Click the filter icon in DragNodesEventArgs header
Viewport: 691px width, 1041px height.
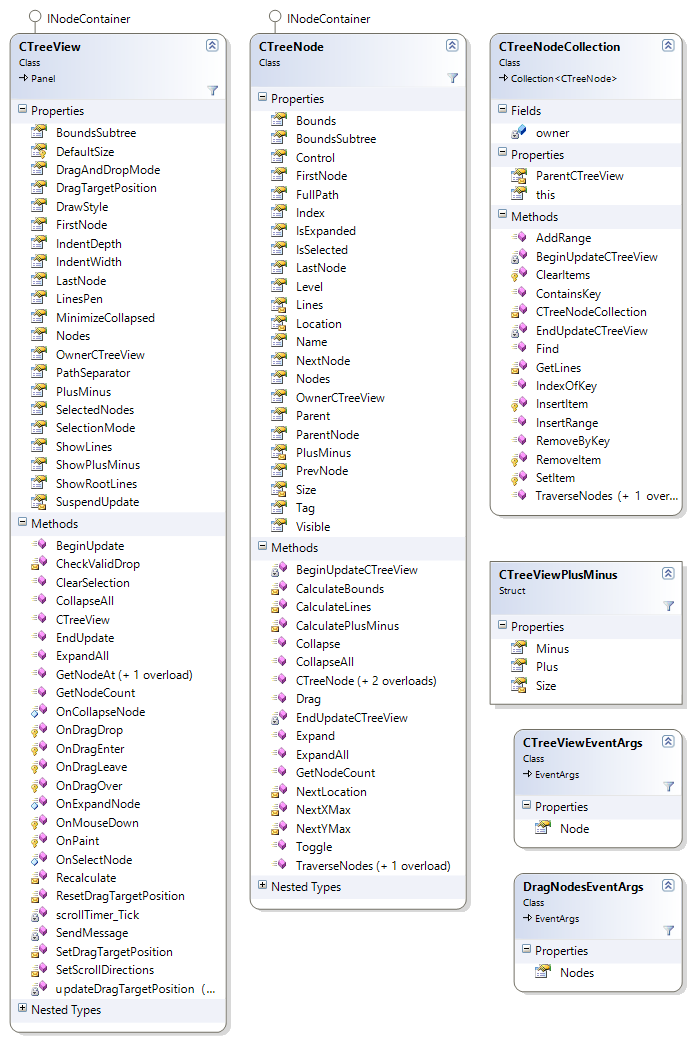(668, 931)
